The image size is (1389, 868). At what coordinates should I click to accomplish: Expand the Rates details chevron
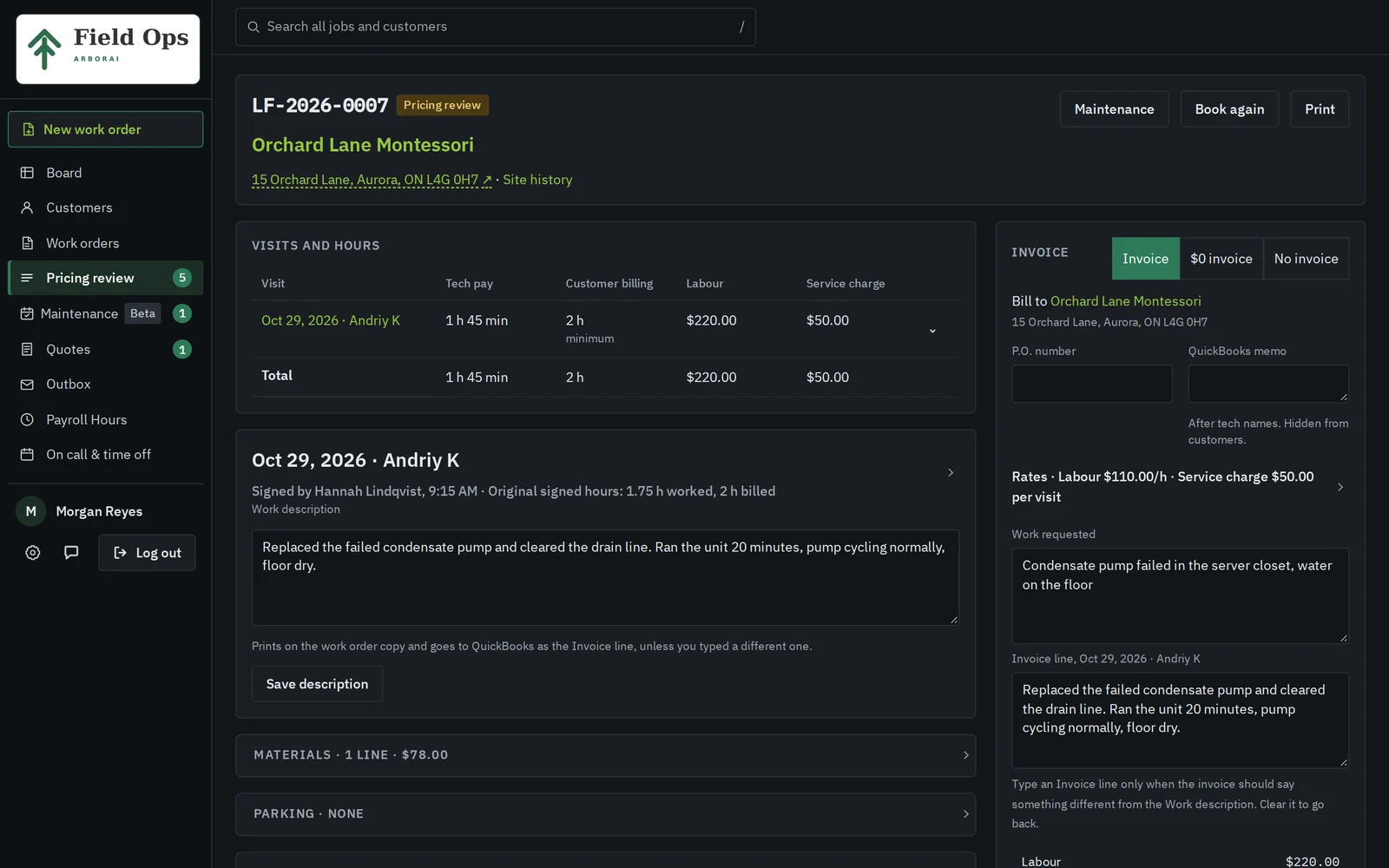[1340, 487]
